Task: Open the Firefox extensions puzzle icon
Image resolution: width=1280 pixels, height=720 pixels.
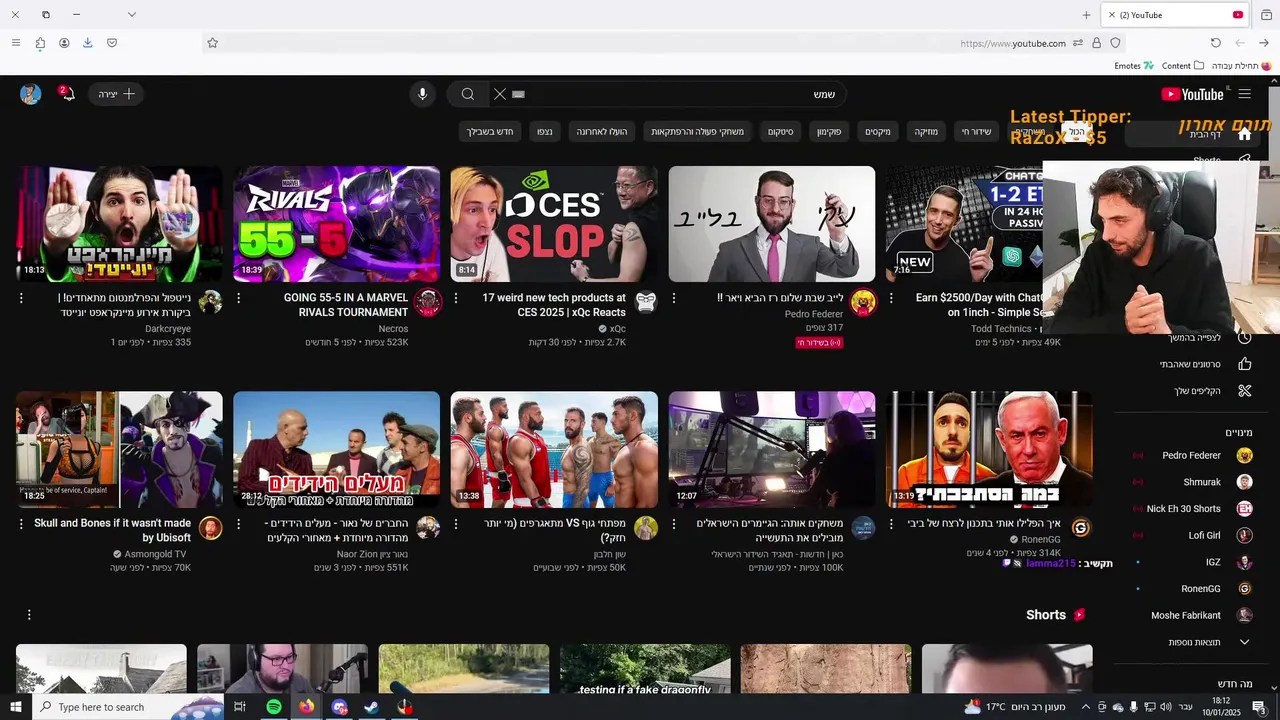Action: (40, 43)
